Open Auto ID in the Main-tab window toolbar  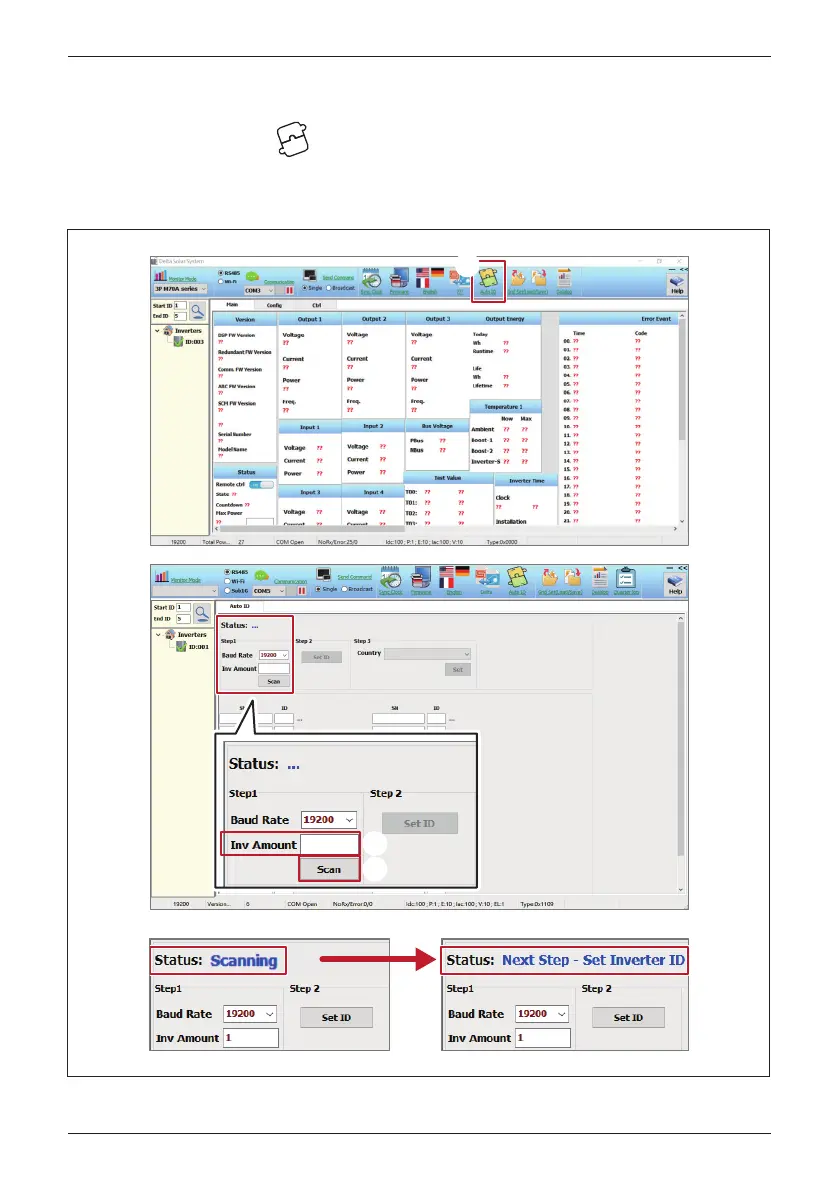click(487, 279)
